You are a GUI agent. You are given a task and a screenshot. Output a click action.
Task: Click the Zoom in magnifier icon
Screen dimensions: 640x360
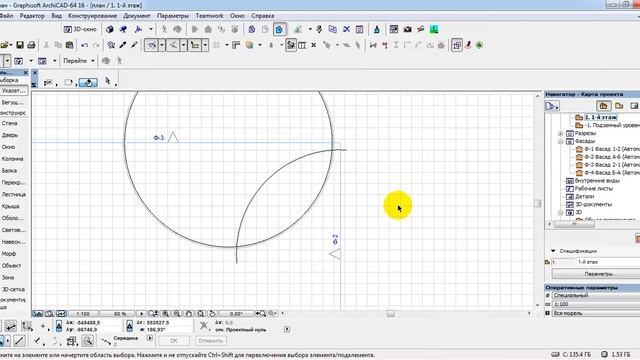[x=165, y=313]
